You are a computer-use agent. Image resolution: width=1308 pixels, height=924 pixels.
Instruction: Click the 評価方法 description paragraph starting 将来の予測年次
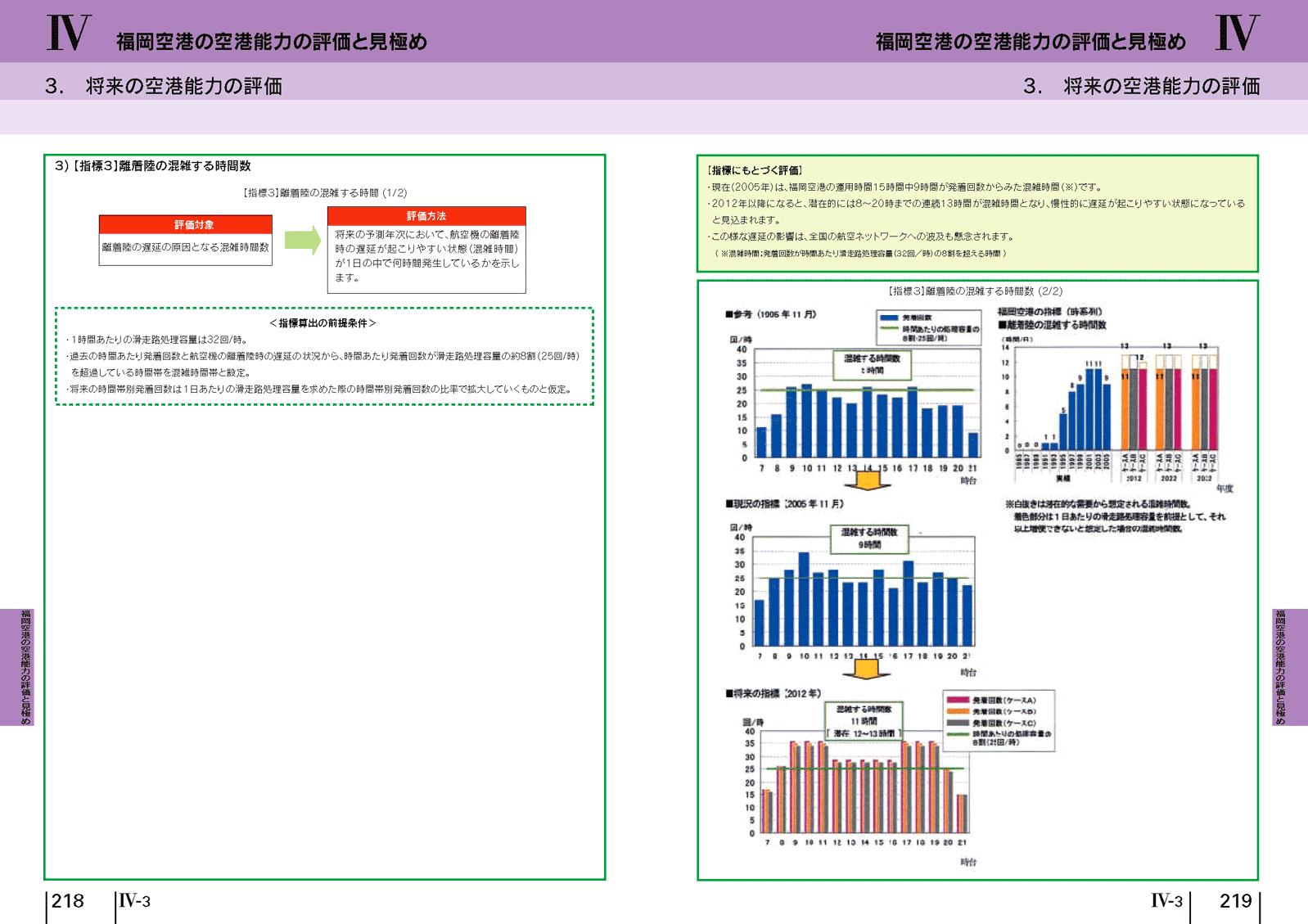pos(426,256)
